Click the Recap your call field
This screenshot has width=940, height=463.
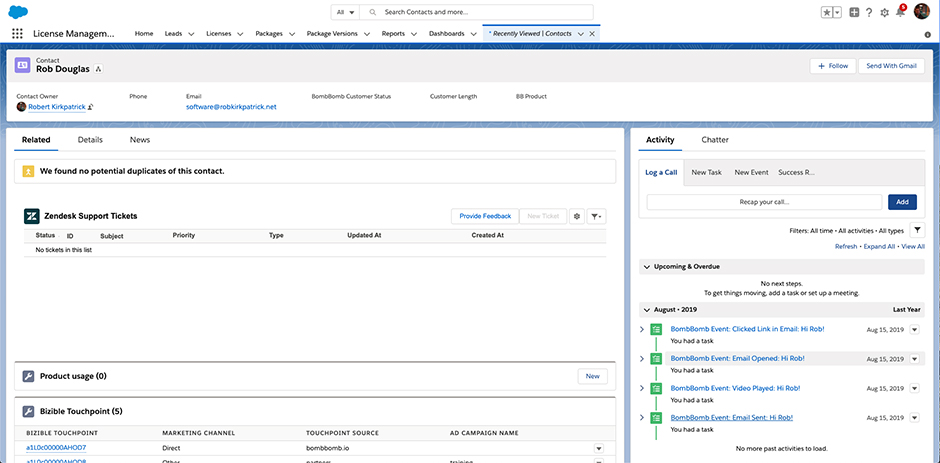[764, 202]
